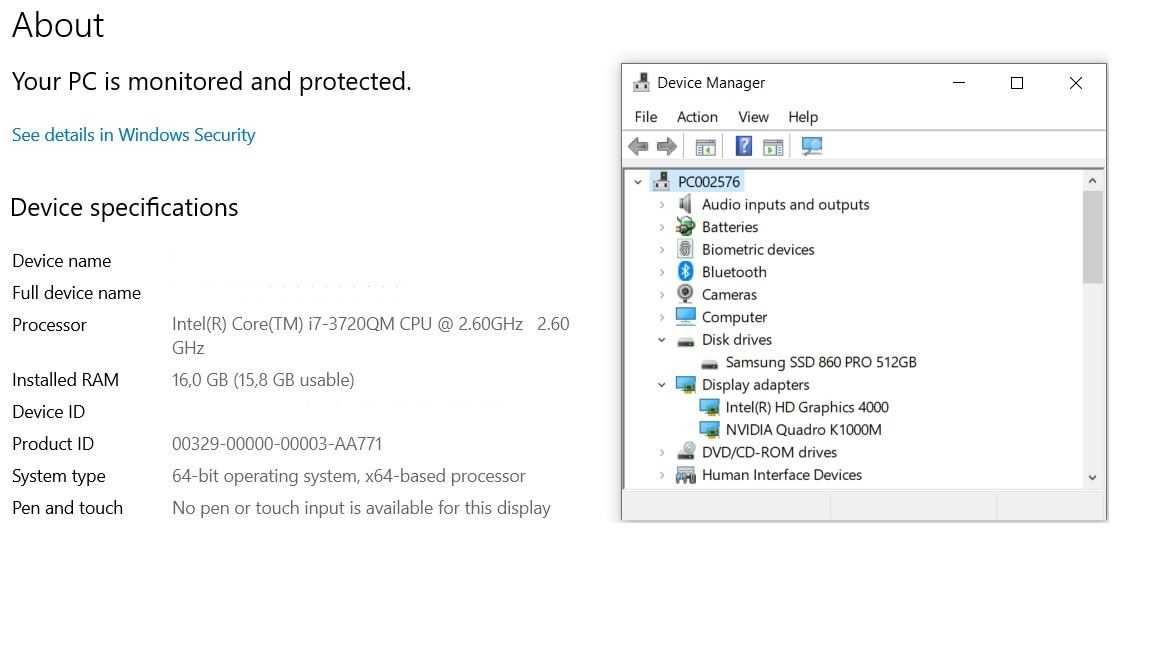Click the Intel HD Graphics 4000 adapter icon

(x=709, y=407)
